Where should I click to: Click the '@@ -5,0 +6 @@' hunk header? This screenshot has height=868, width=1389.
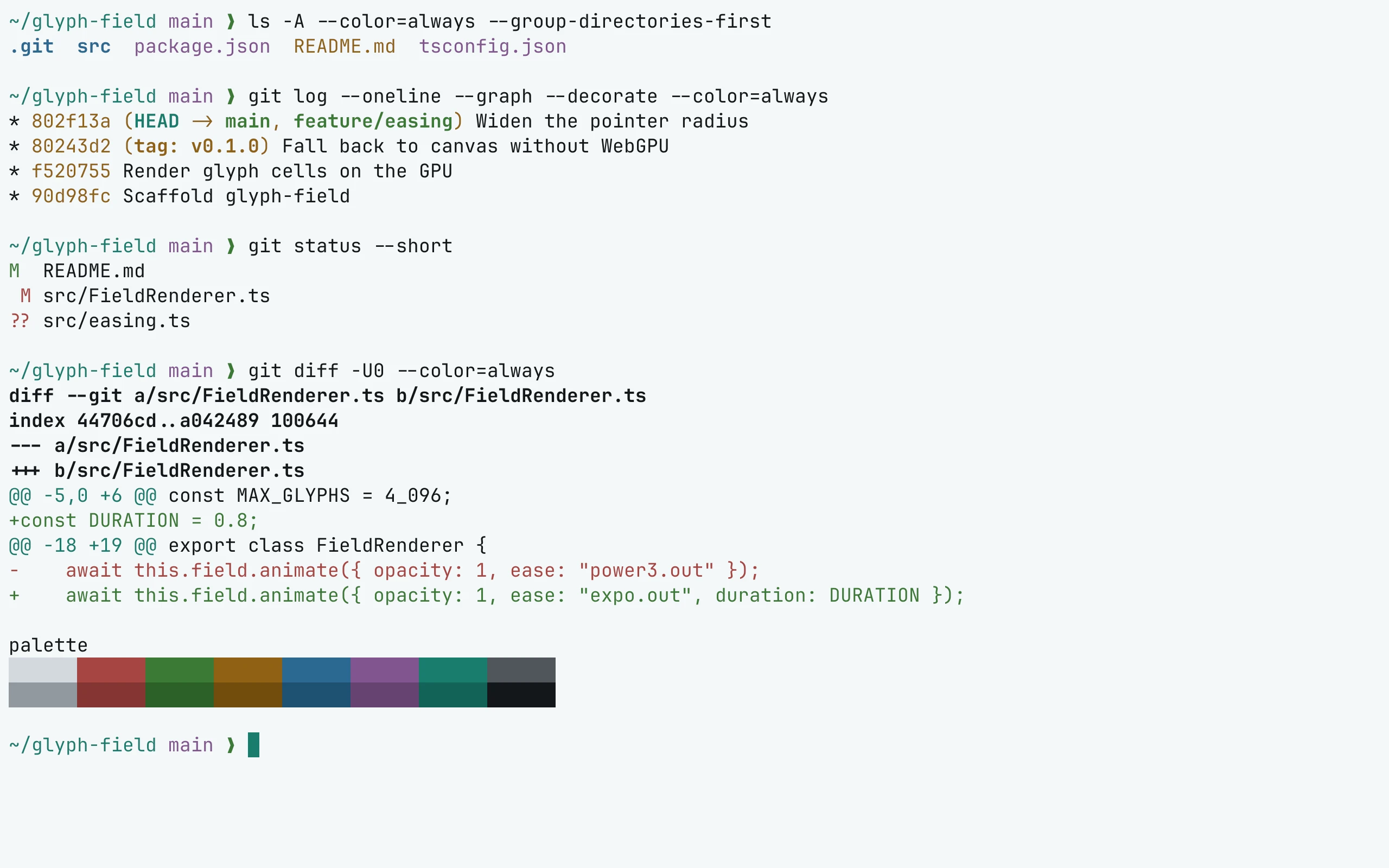[x=82, y=495]
